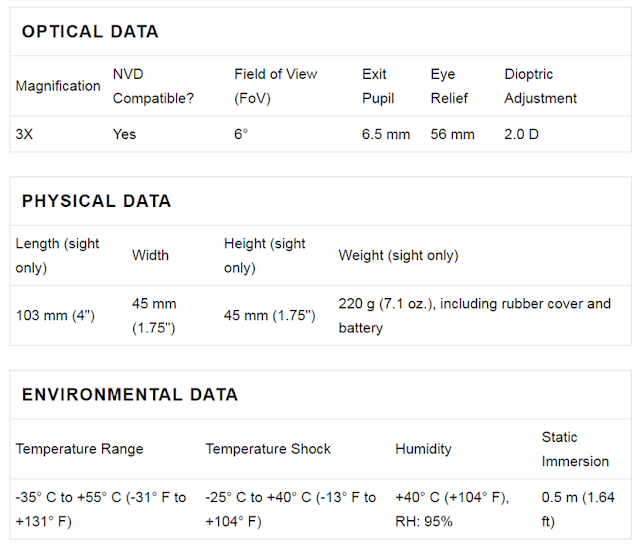Viewport: 640px width, 548px height.
Task: Click the Temperature Range header
Action: point(79,448)
